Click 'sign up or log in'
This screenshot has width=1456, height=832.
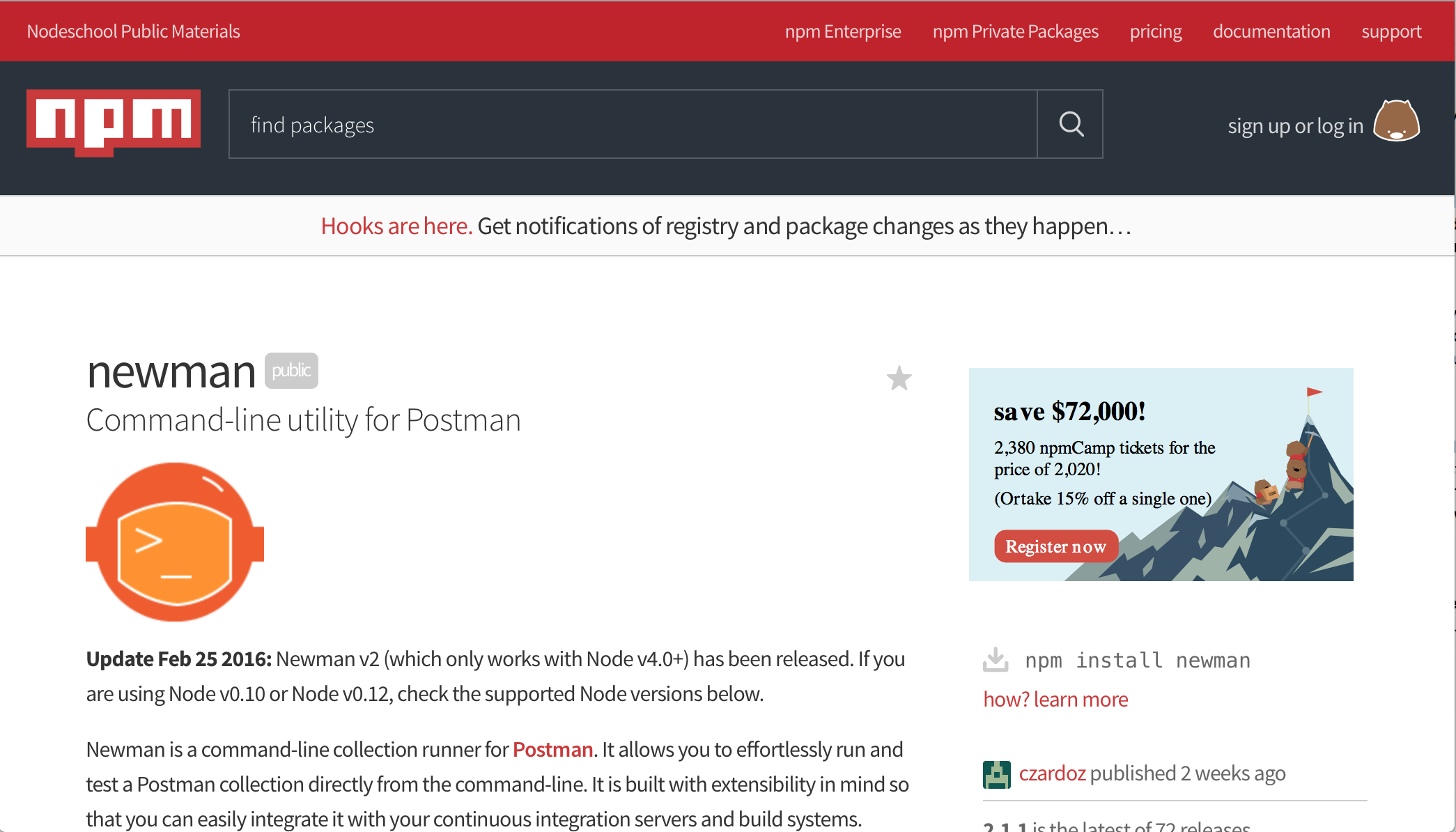pyautogui.click(x=1295, y=125)
